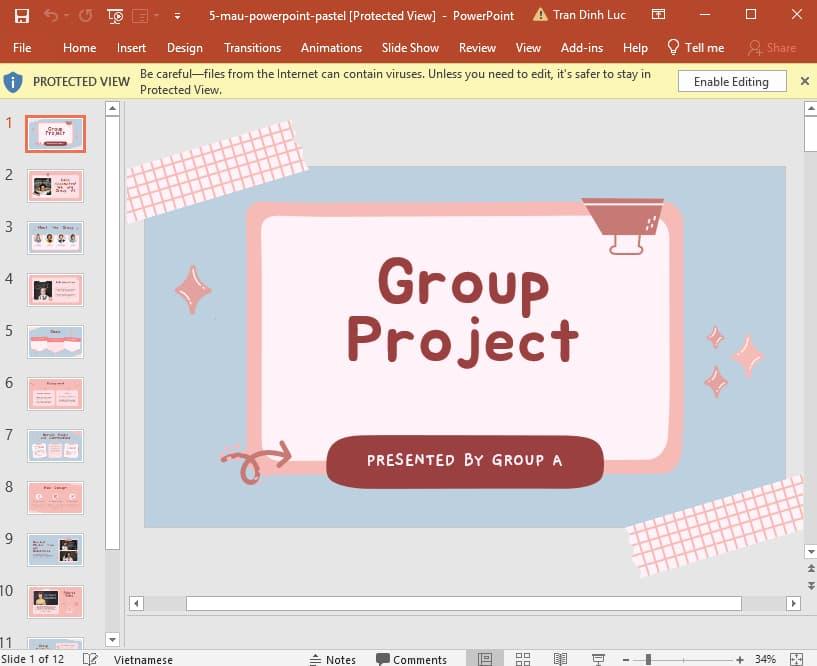Click the Save icon in title bar
This screenshot has height=666, width=817.
(21, 16)
